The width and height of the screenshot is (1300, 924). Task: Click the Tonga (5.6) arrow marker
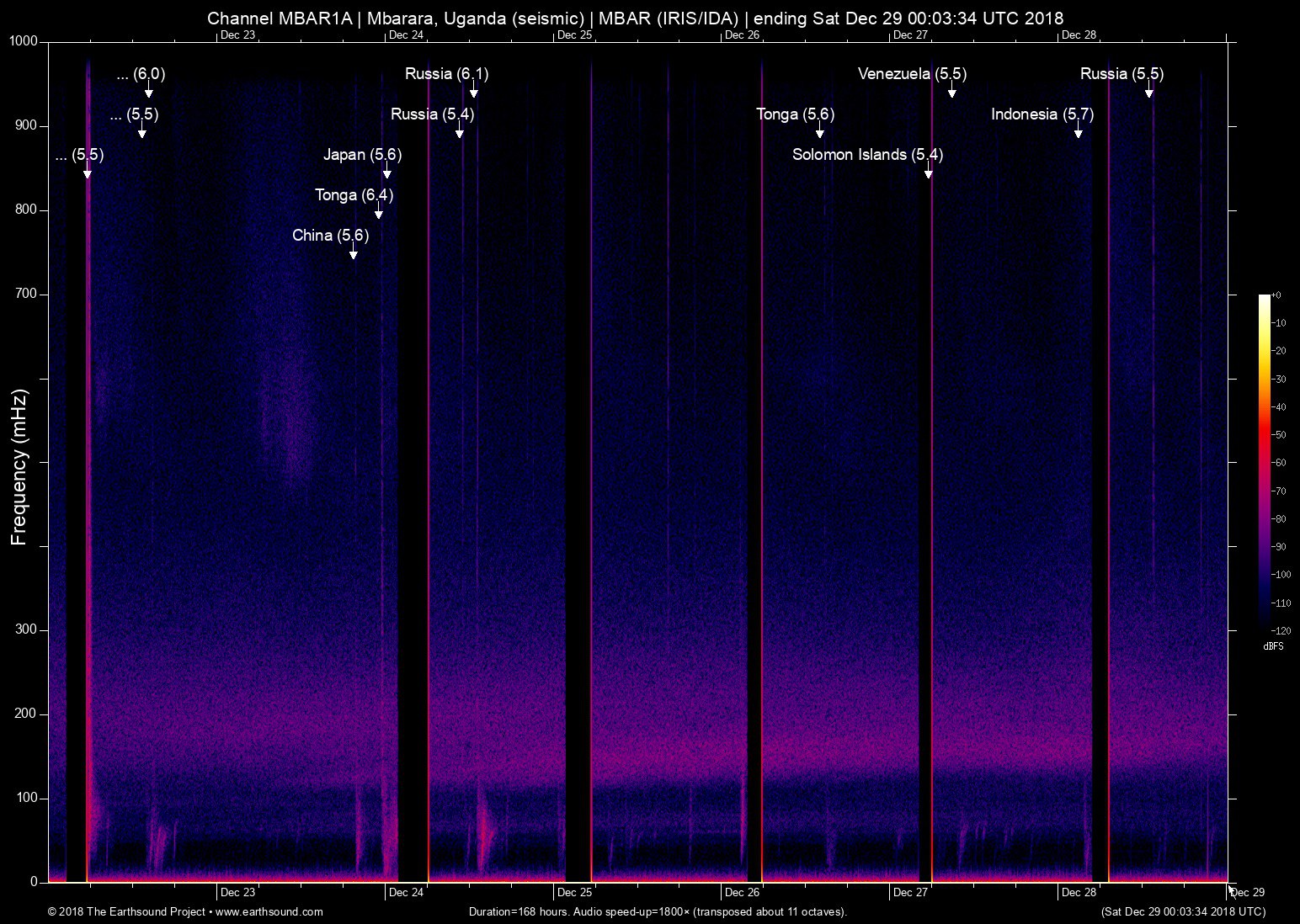point(820,130)
